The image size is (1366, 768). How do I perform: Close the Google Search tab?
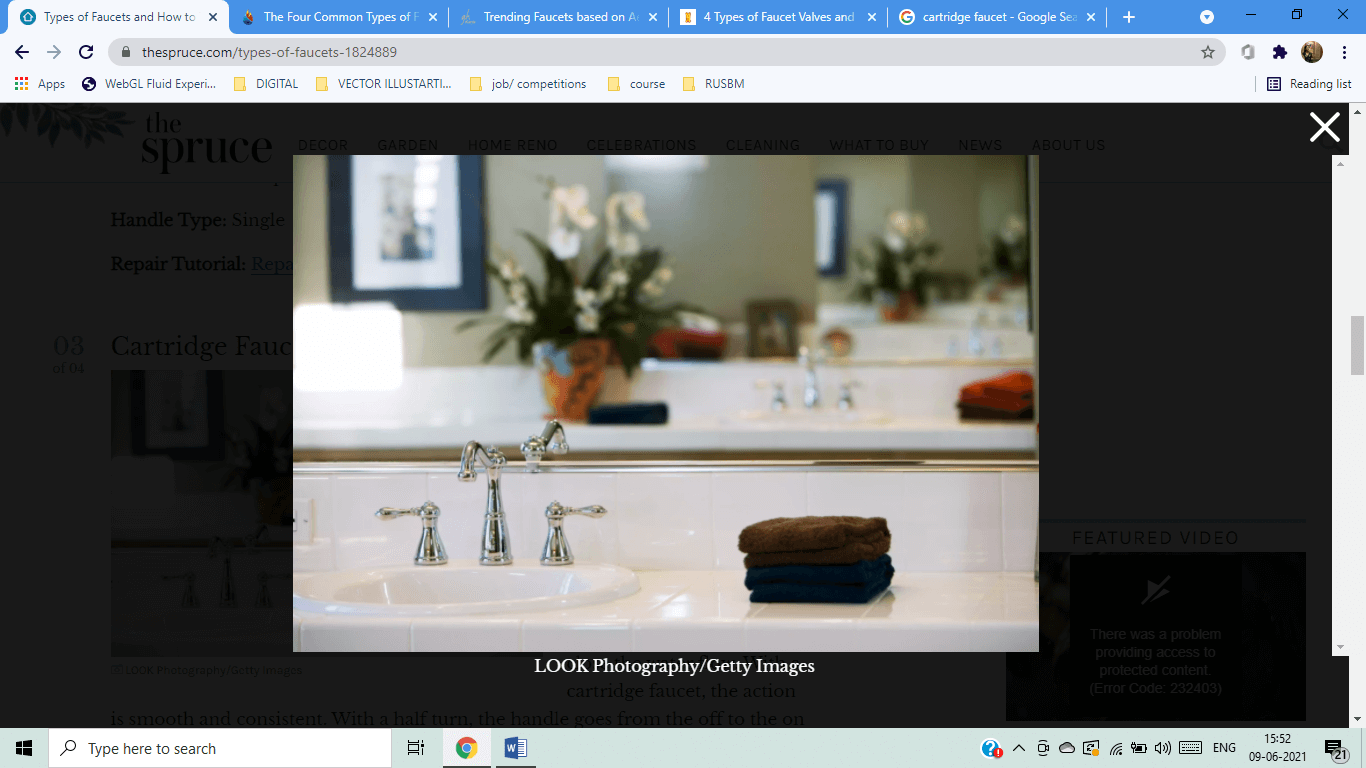(x=1090, y=17)
